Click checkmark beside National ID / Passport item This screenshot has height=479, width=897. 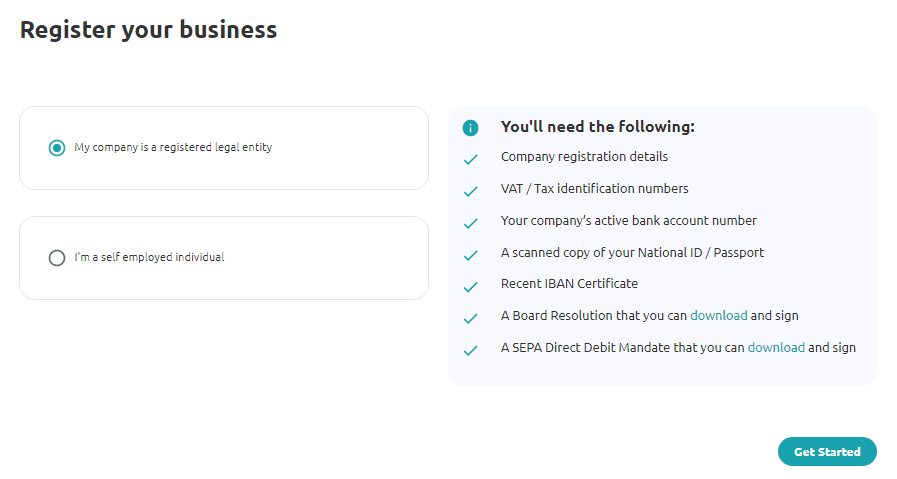(x=470, y=256)
